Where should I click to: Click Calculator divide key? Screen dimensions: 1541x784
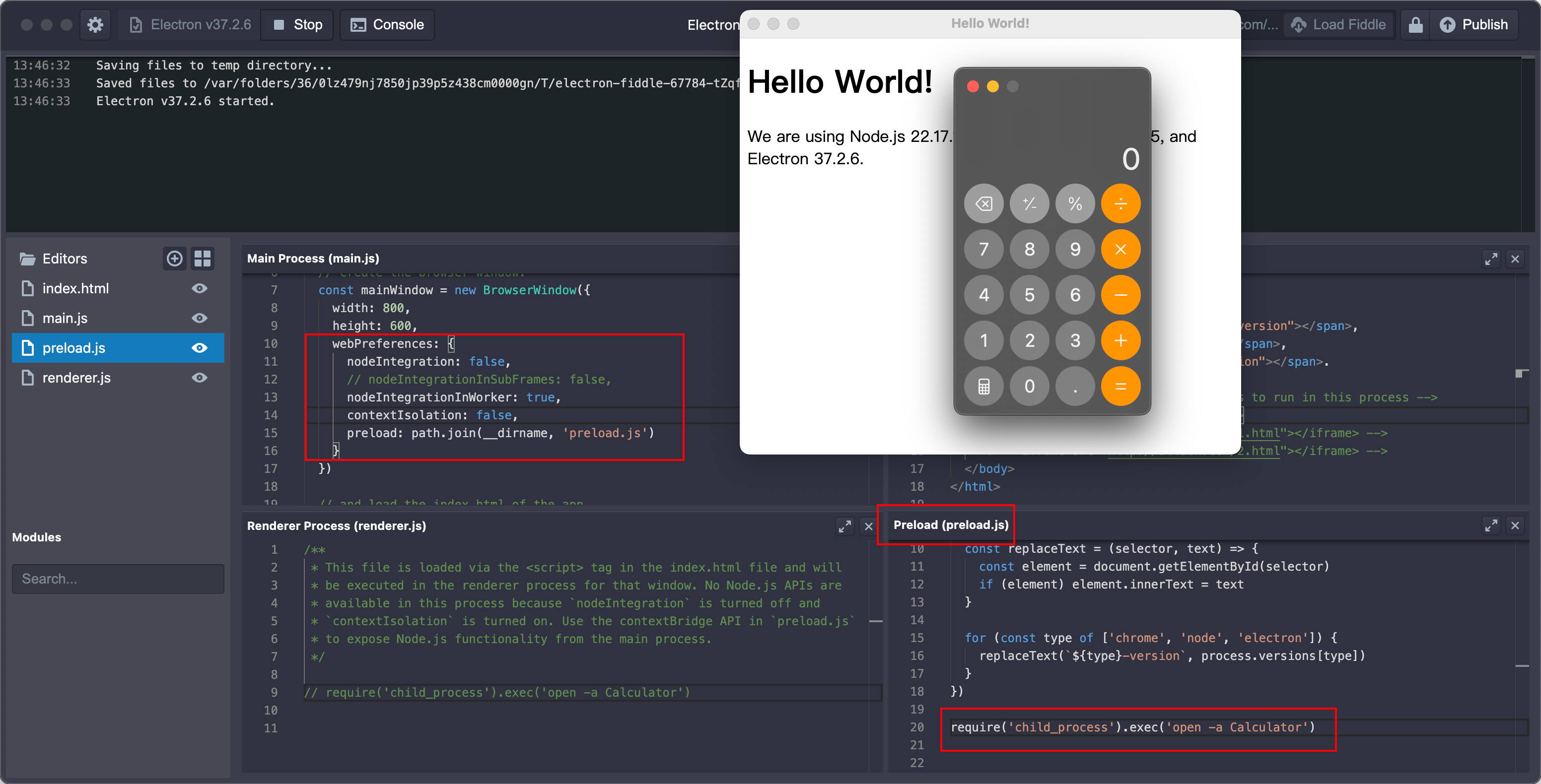pos(1121,204)
